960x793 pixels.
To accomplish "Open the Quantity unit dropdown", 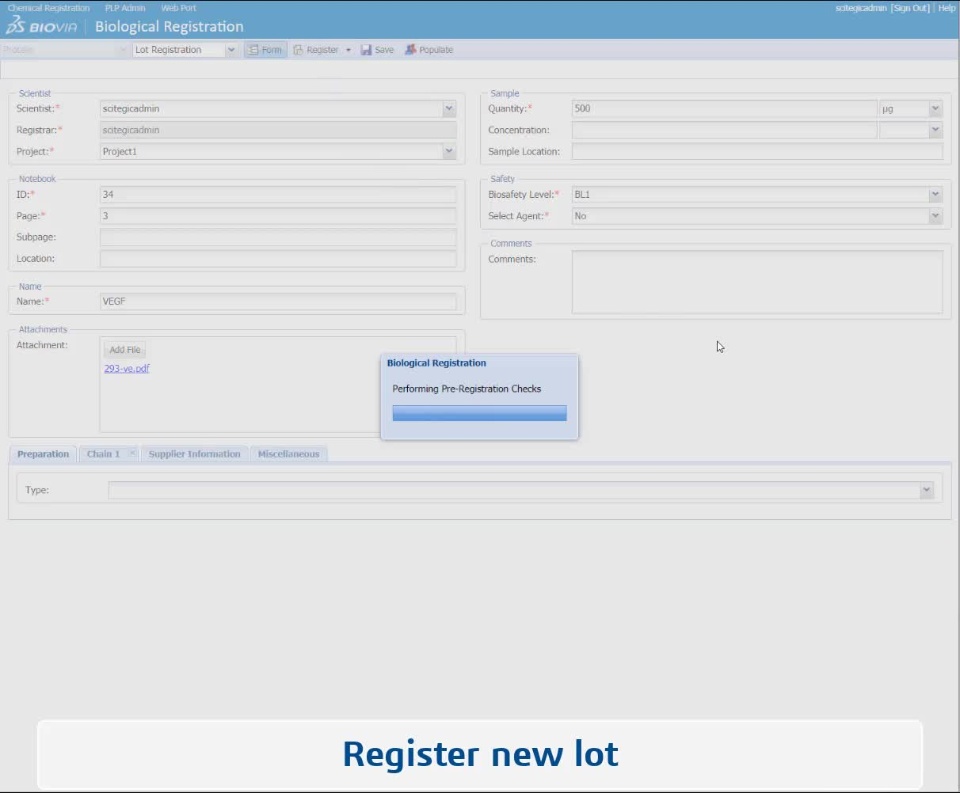I will pos(935,108).
